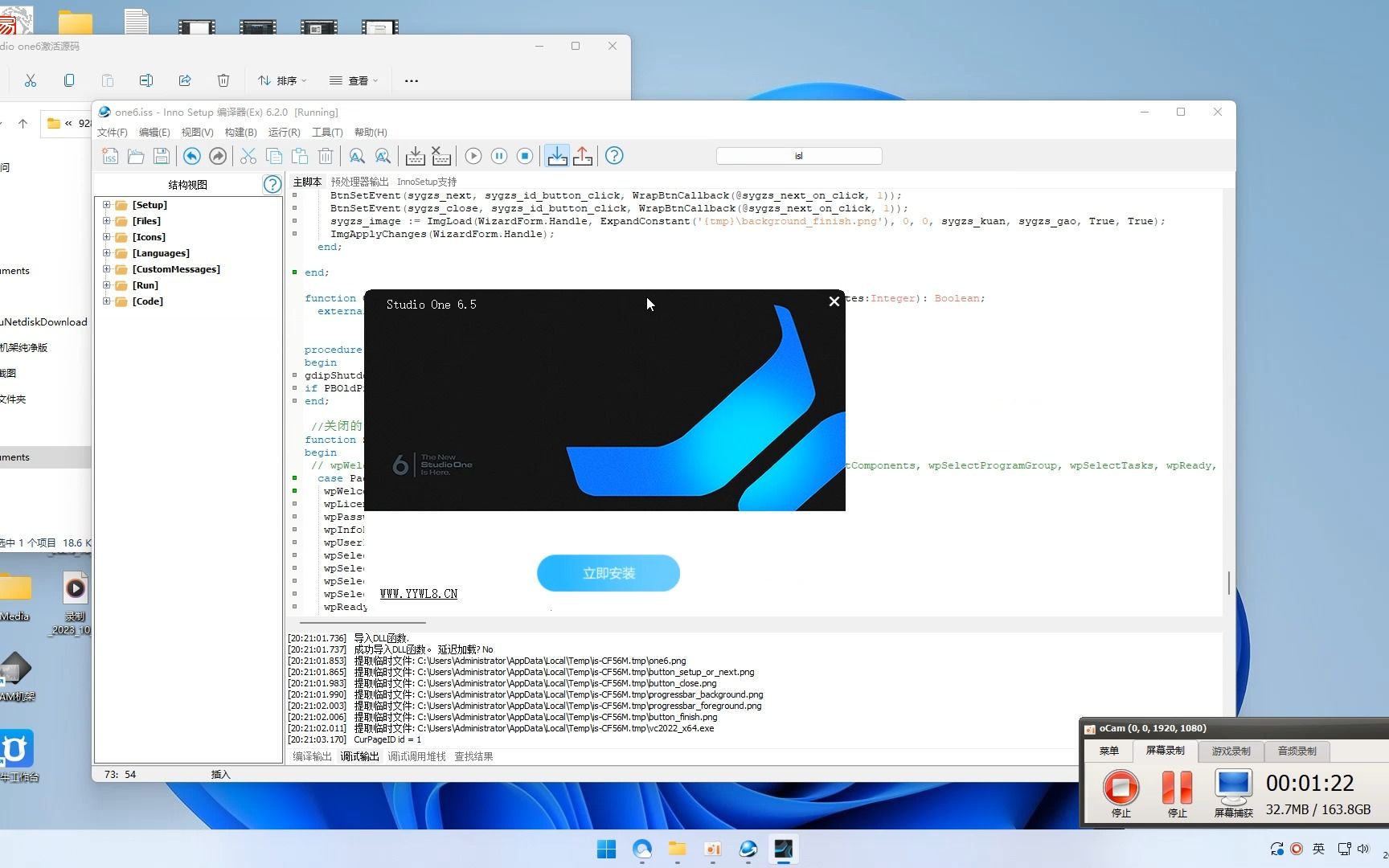This screenshot has width=1389, height=868.
Task: Stop the oCam recording
Action: pyautogui.click(x=1121, y=792)
